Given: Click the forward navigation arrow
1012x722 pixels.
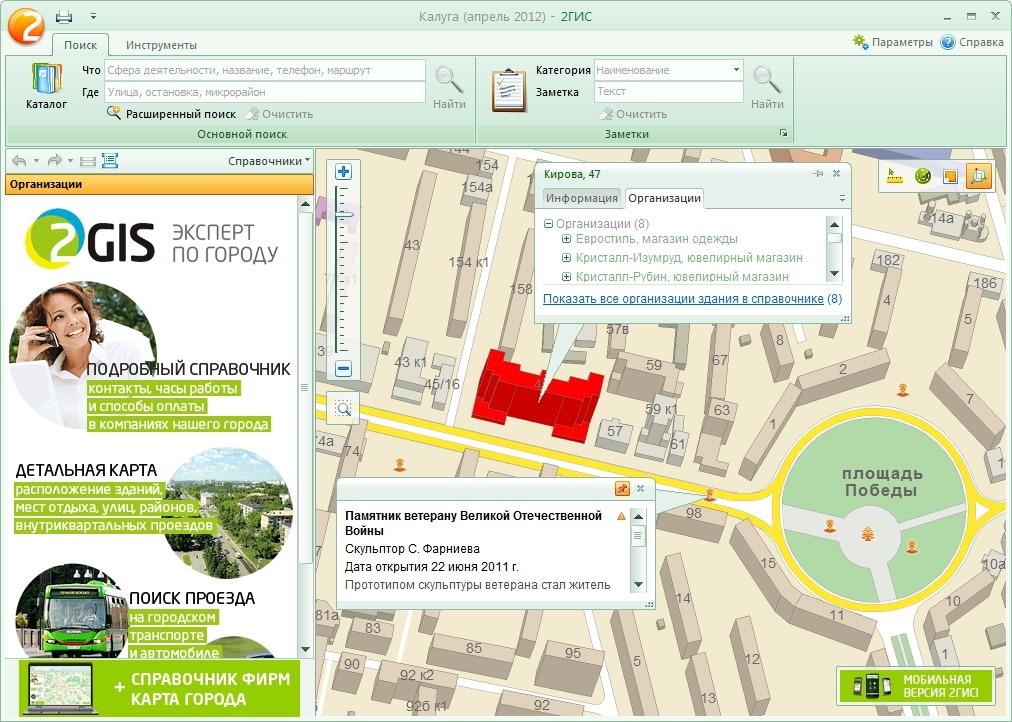Looking at the screenshot, I should [x=54, y=161].
